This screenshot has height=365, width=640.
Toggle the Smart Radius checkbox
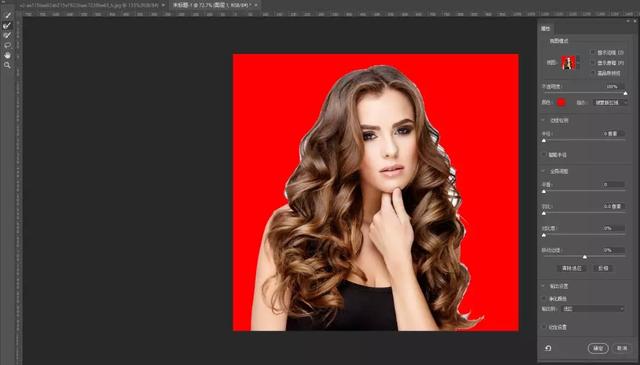point(544,155)
